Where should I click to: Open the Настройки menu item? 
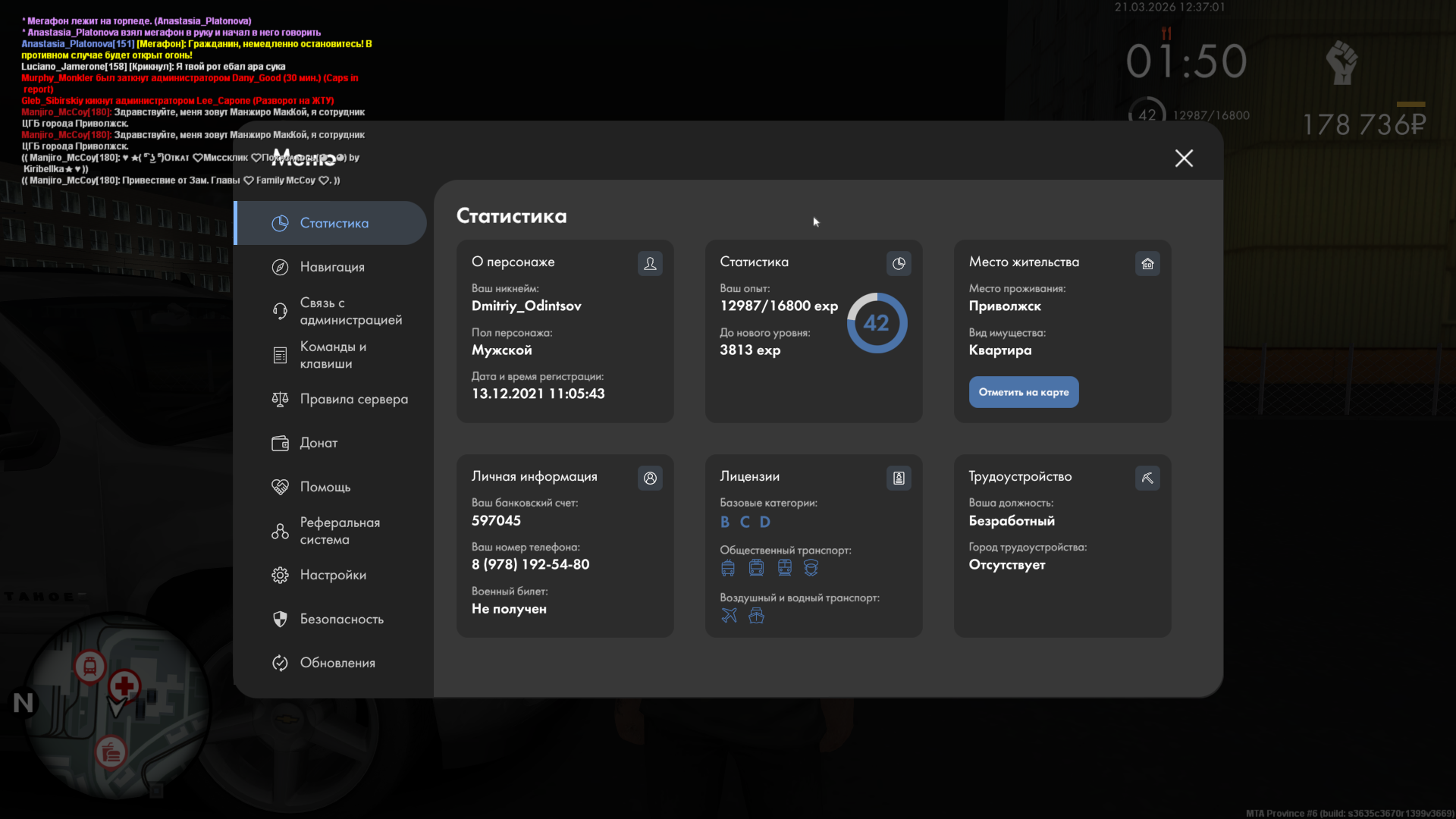coord(333,575)
